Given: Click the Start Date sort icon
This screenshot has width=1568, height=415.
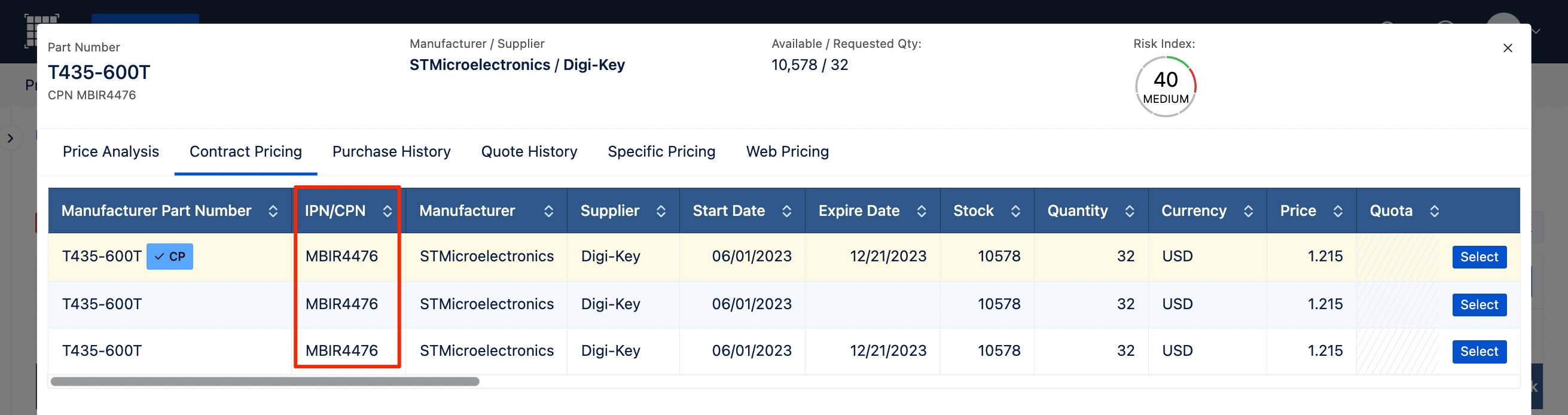Looking at the screenshot, I should [786, 211].
